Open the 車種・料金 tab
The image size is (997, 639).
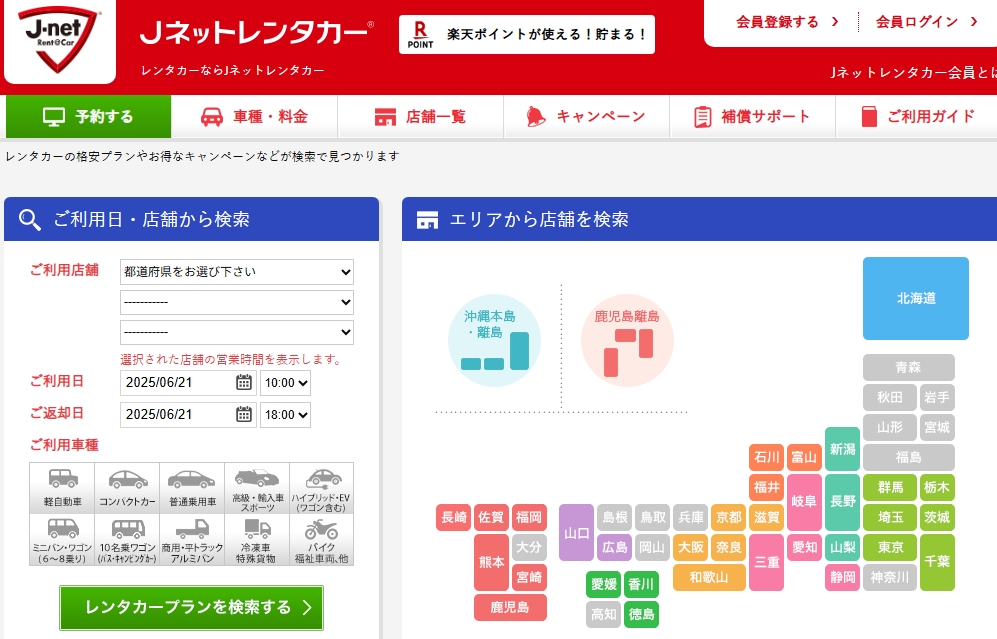[254, 116]
